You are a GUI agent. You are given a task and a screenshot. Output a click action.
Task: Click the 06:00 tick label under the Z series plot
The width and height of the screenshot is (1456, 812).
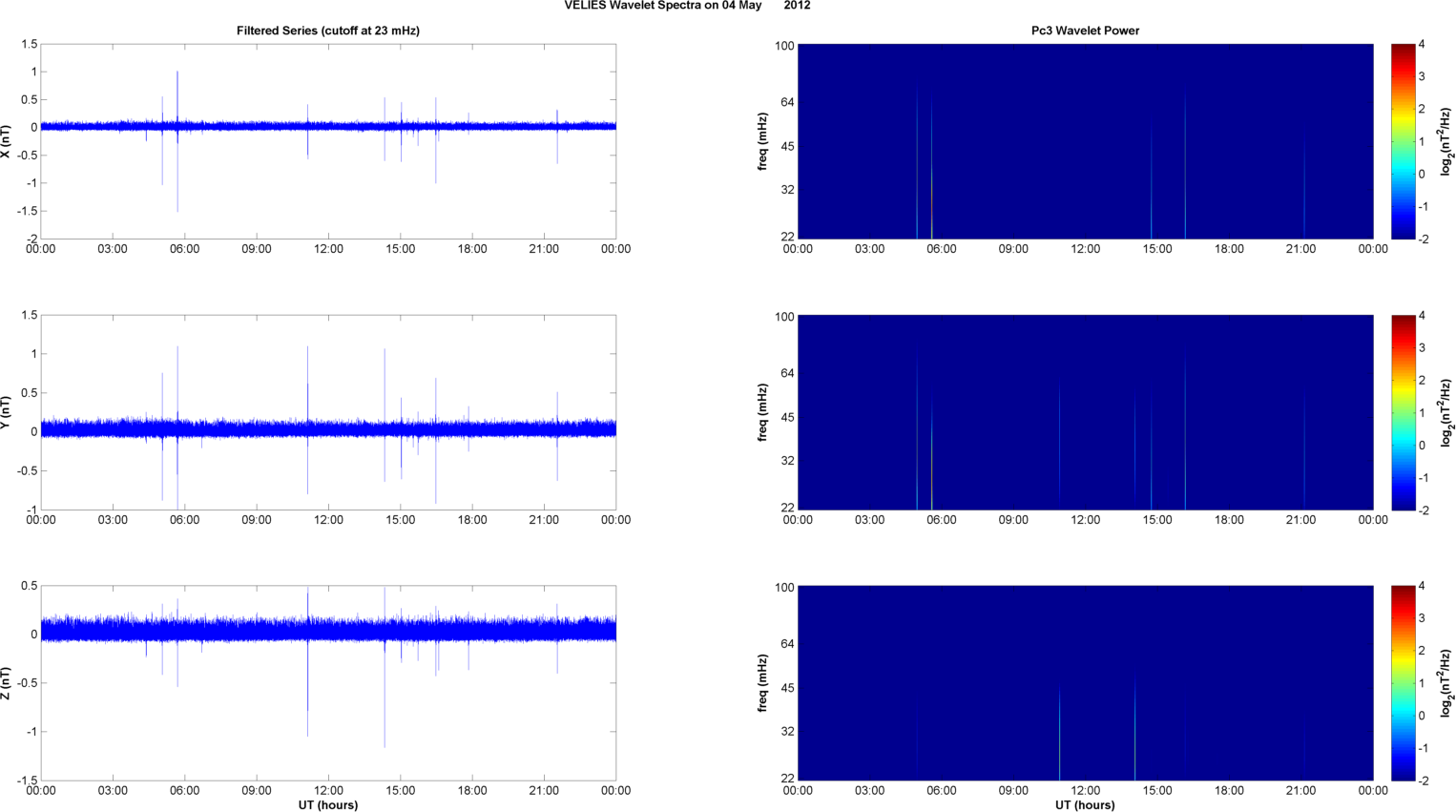tap(184, 790)
